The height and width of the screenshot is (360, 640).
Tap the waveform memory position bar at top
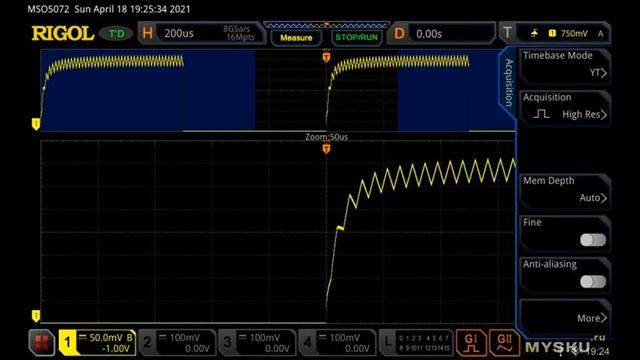point(327,25)
